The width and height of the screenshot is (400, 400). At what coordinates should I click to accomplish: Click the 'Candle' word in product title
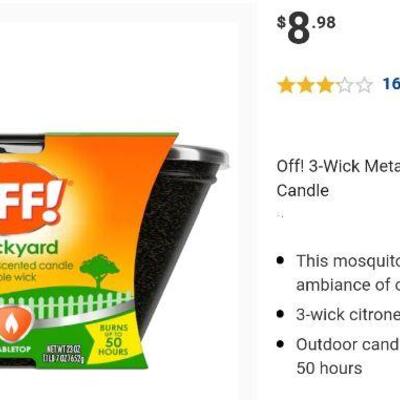point(303,190)
